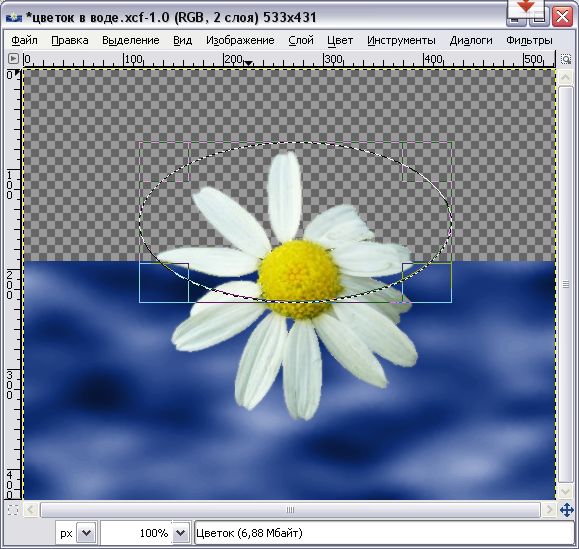Screen dimensions: 579x549
Task: Click the horizontal scrollbar left arrow
Action: (31, 510)
